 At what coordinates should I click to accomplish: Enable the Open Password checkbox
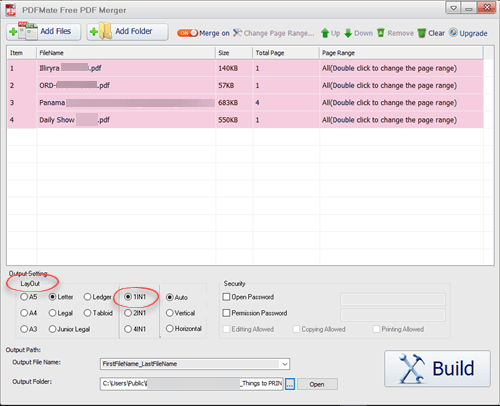(x=226, y=297)
